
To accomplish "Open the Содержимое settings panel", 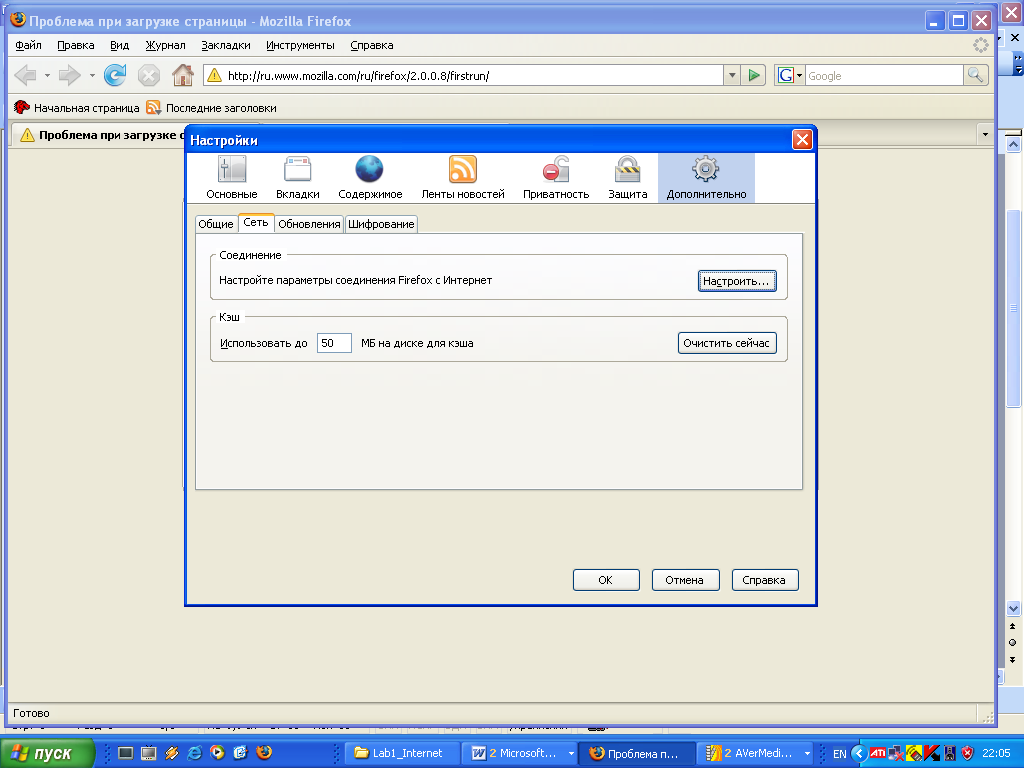I will 370,178.
